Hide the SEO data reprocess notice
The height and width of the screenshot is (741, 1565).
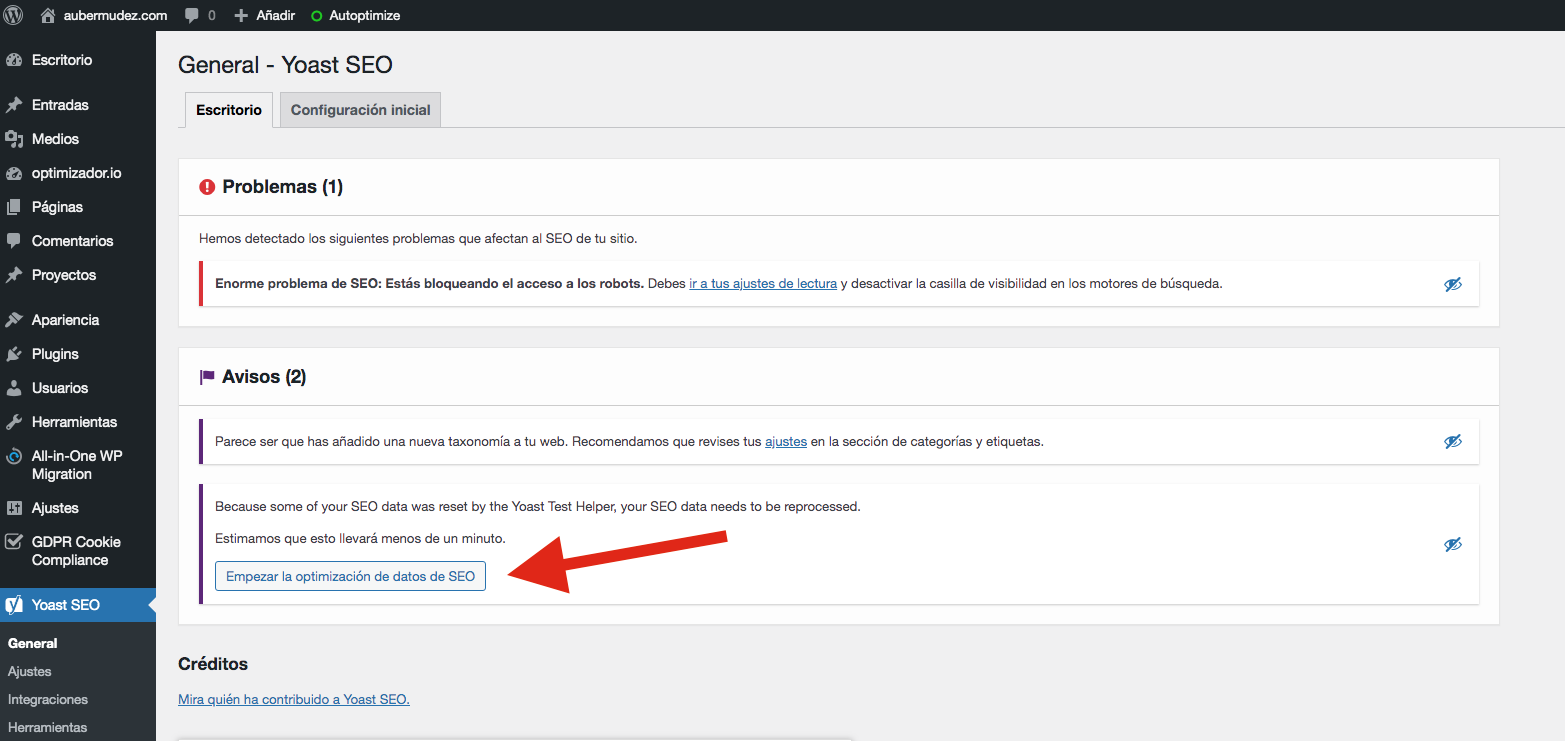coord(1453,544)
